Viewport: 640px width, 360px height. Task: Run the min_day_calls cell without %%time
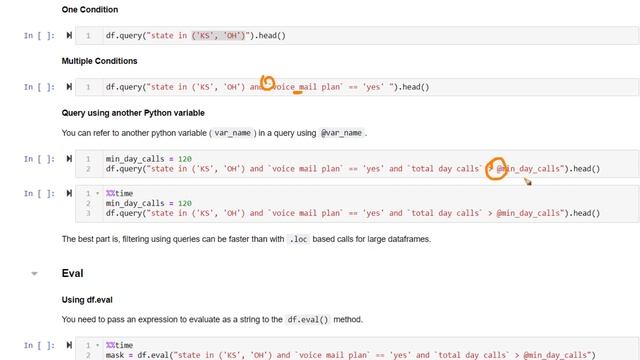click(69, 159)
